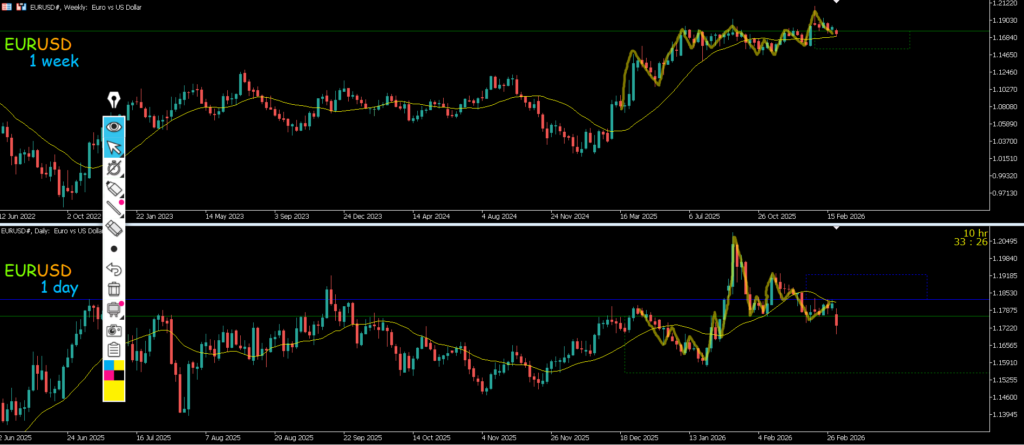Click the daily chart's white shift triangle marker

click(837, 229)
